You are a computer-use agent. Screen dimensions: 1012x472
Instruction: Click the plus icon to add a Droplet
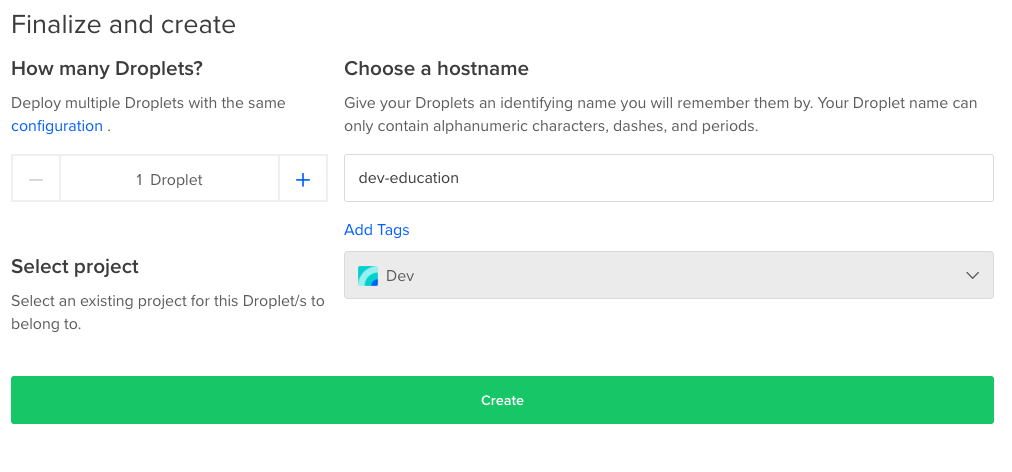coord(303,180)
